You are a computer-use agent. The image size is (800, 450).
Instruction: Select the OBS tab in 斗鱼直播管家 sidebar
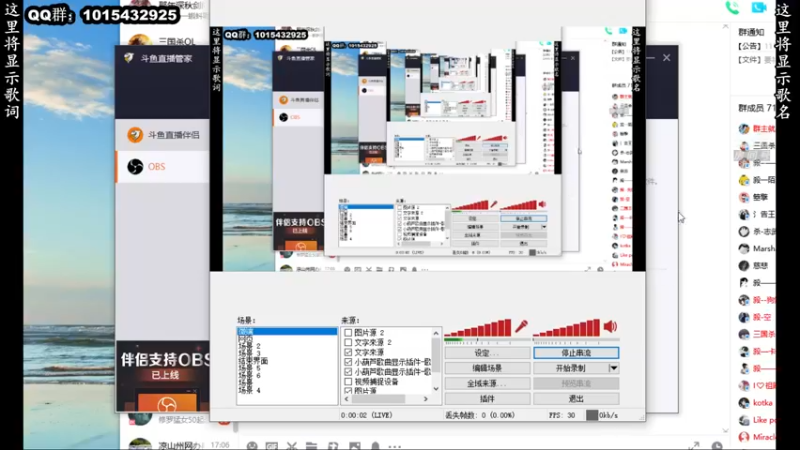(x=163, y=166)
